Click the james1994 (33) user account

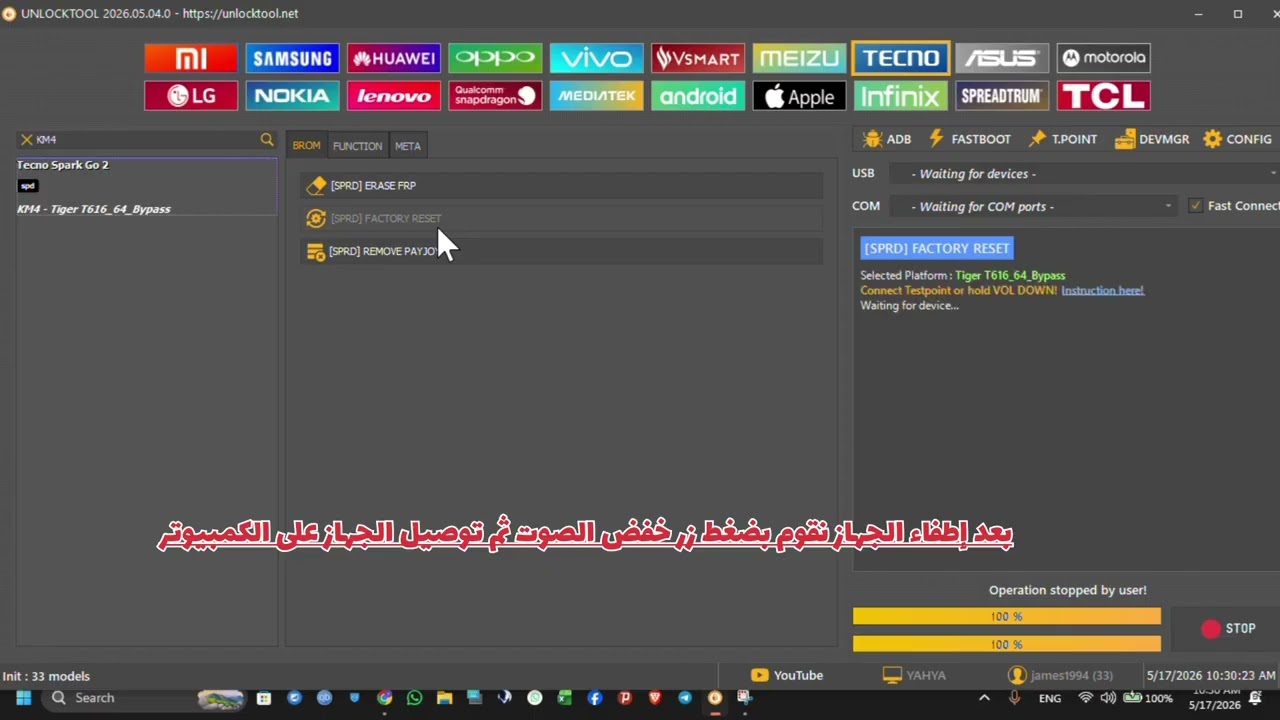pyautogui.click(x=1061, y=675)
